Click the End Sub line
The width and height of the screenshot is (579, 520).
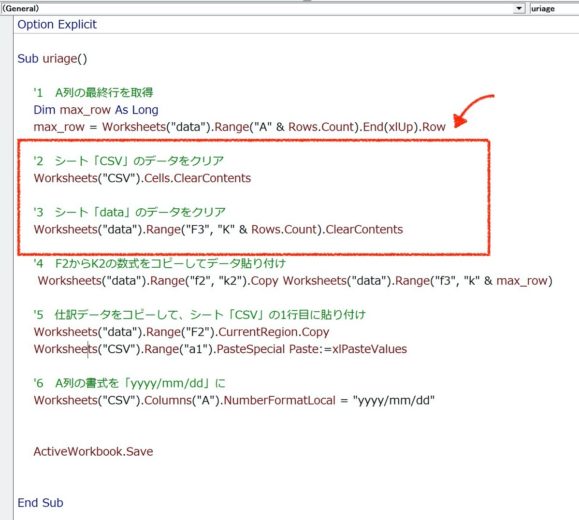click(40, 503)
